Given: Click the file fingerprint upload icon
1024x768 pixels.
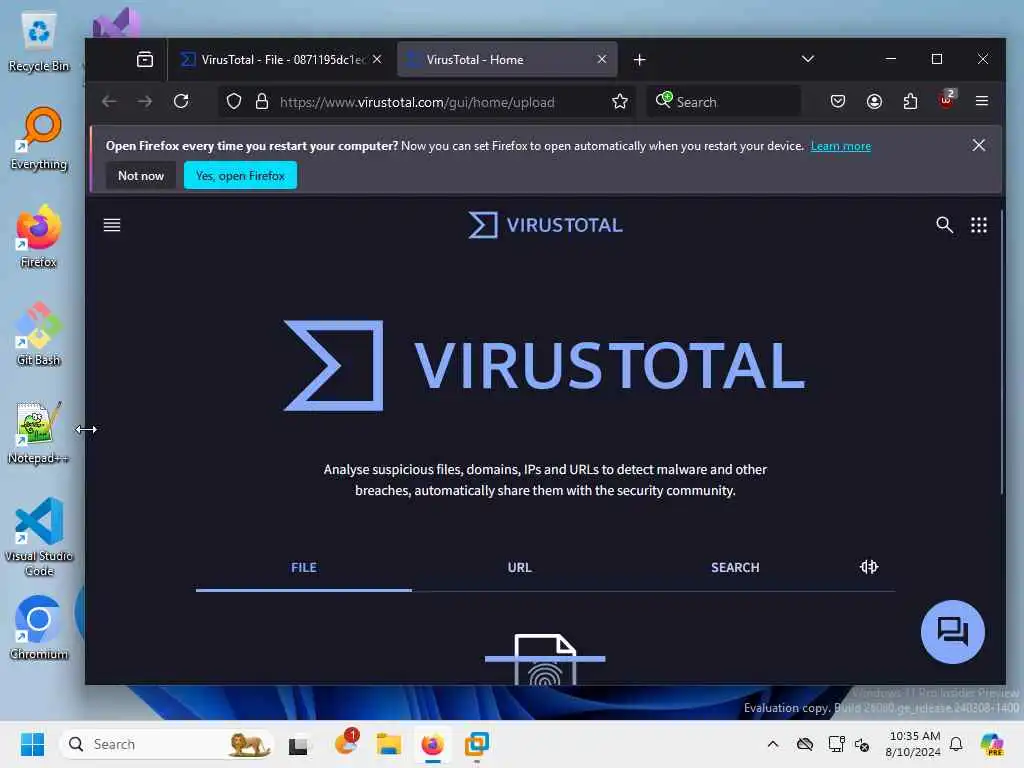Looking at the screenshot, I should 545,659.
